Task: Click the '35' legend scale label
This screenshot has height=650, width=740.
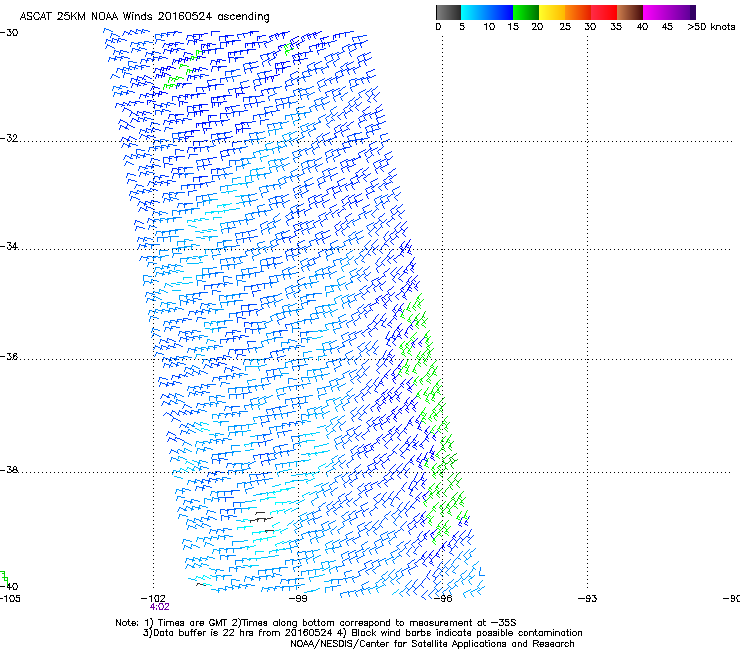Action: pos(616,27)
